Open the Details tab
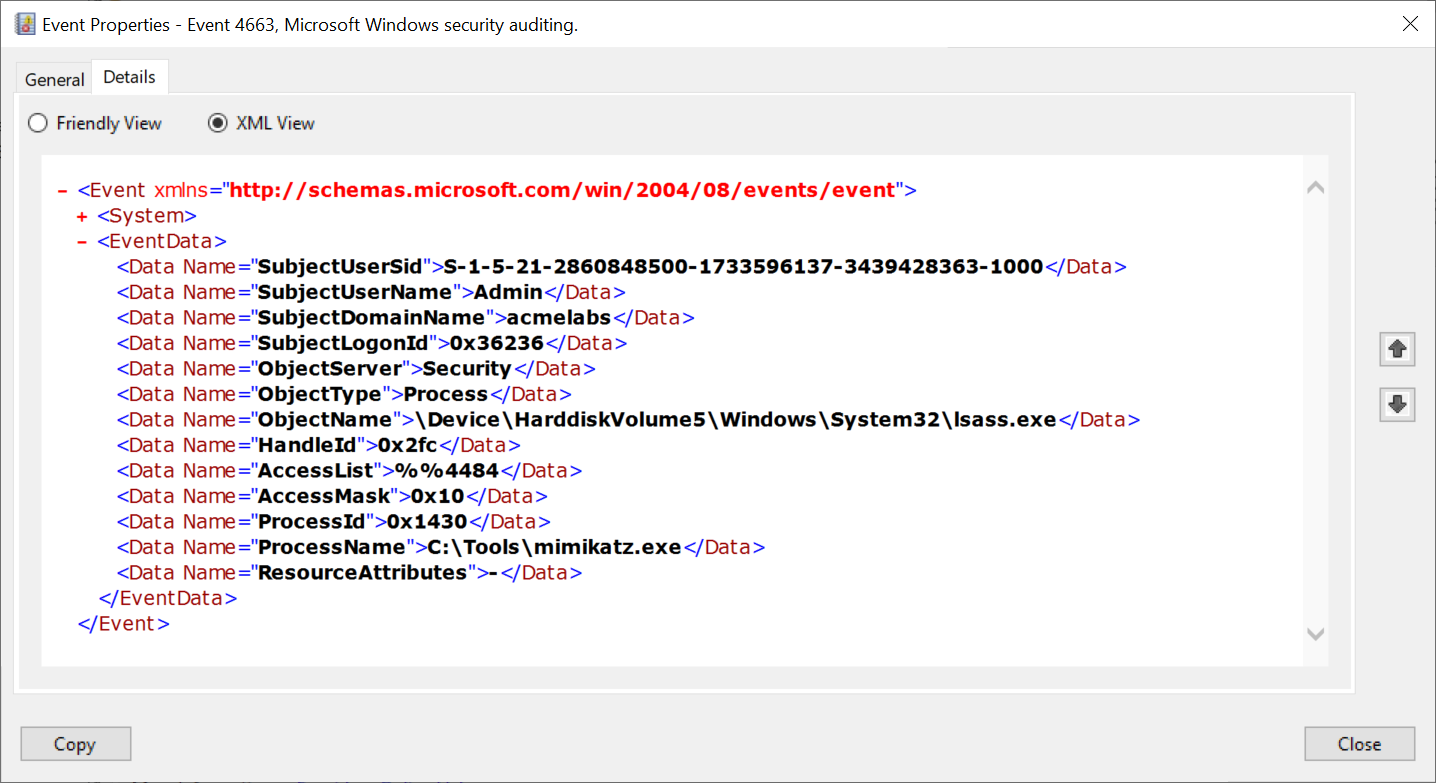The image size is (1436, 783). coord(129,77)
